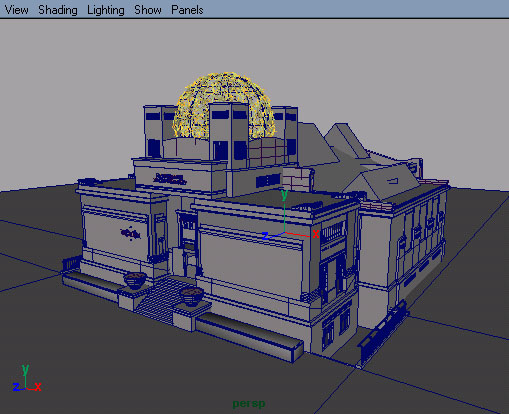This screenshot has height=414, width=509.
Task: Select the right planter bowl by stairs
Action: click(x=191, y=296)
